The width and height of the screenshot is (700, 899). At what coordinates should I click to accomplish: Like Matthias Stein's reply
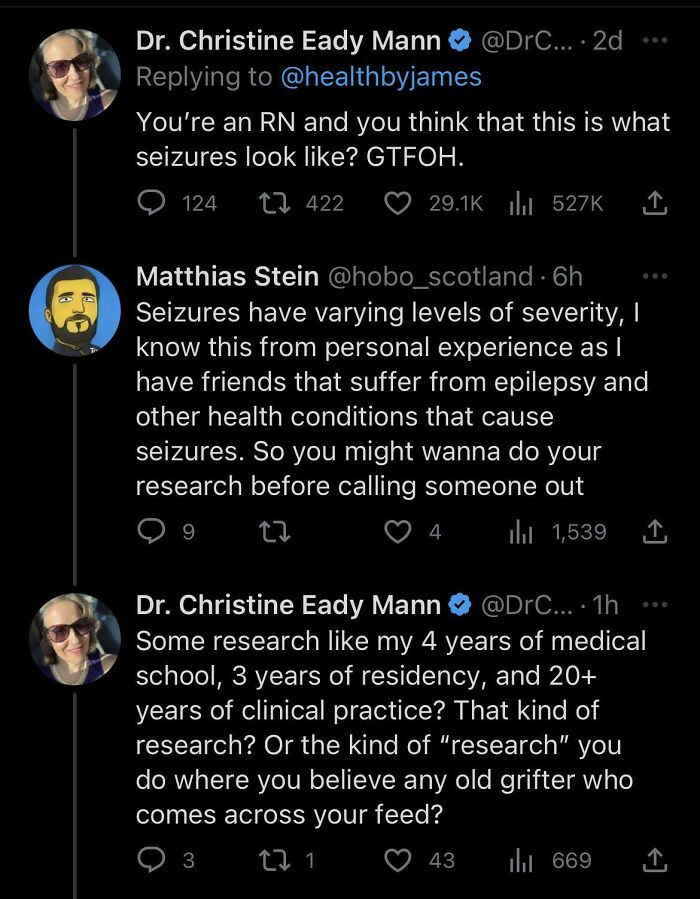click(400, 531)
